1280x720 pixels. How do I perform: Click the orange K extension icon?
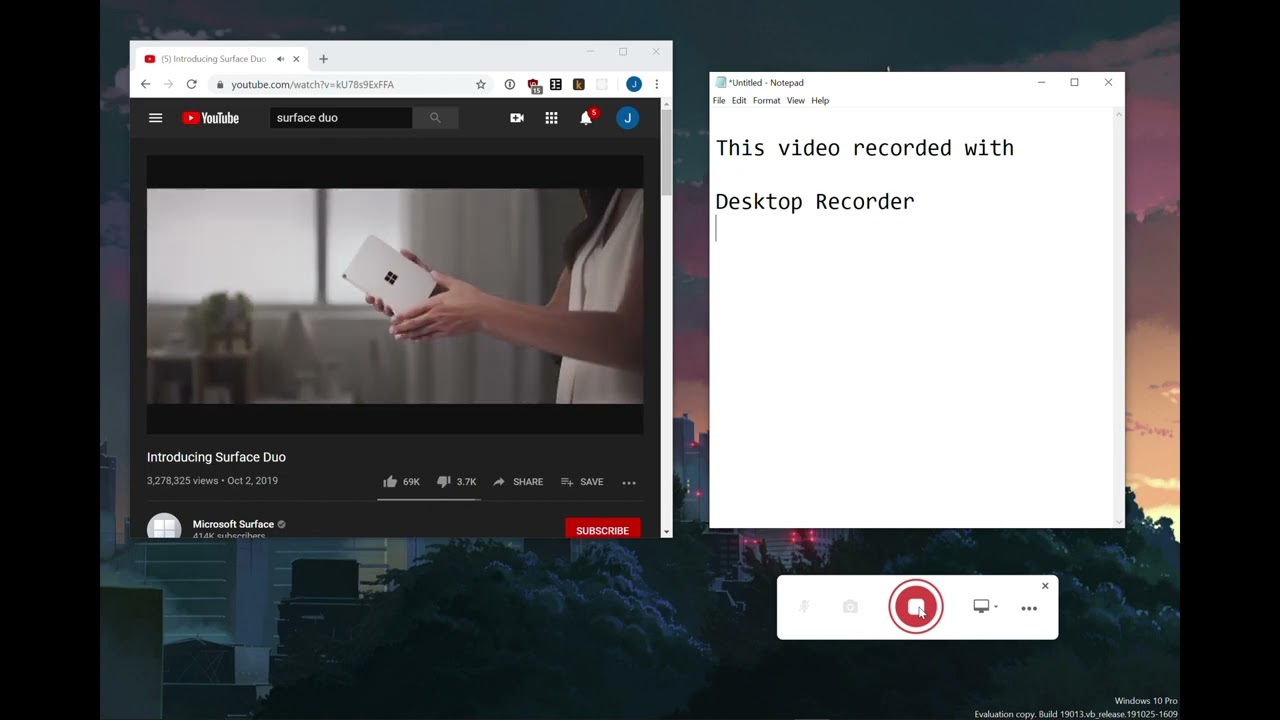coord(578,85)
